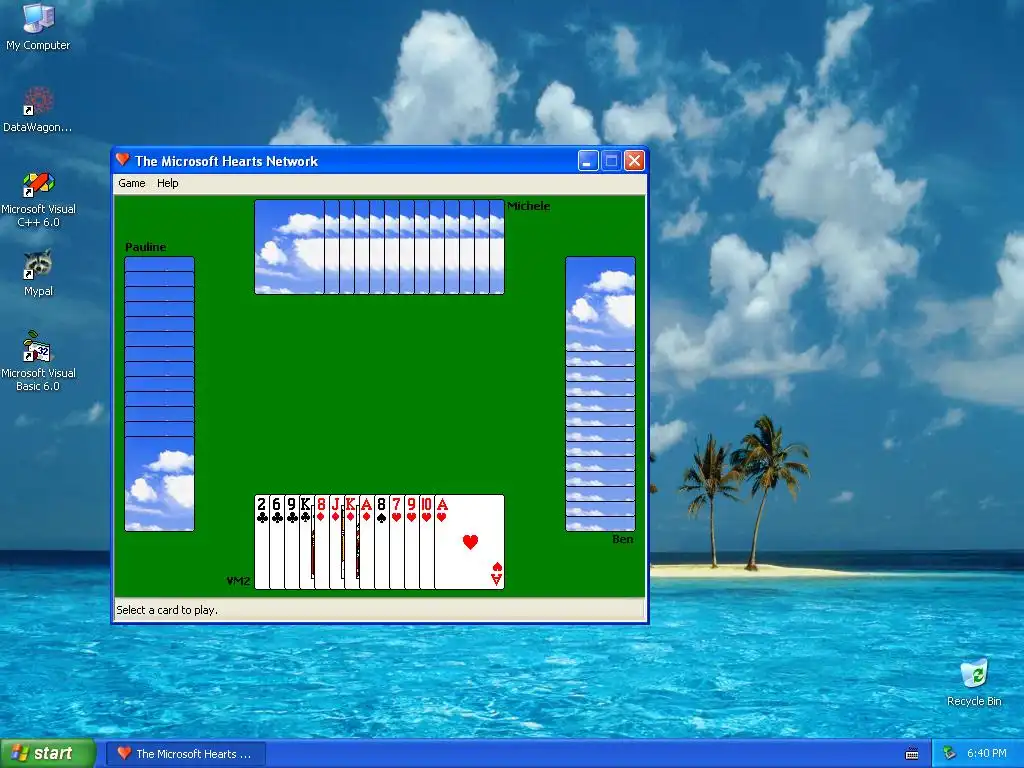
Task: Select the 7 of hearts card
Action: 397,542
